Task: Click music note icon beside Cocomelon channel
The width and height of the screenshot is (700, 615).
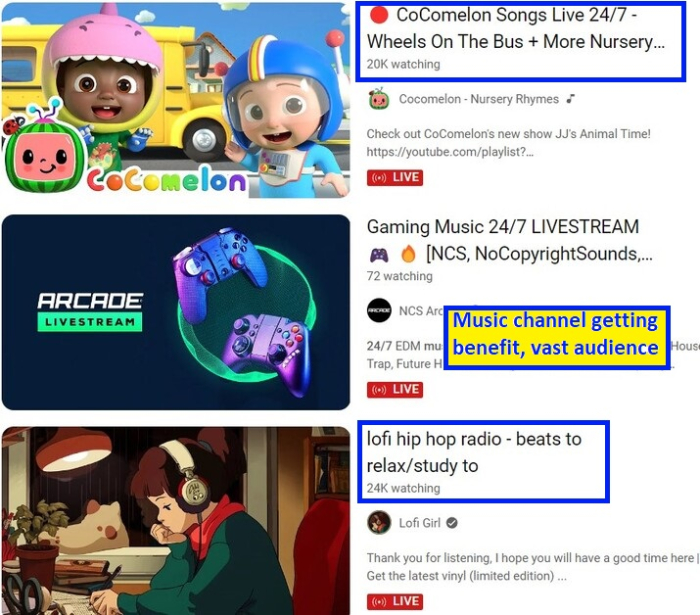Action: [571, 99]
